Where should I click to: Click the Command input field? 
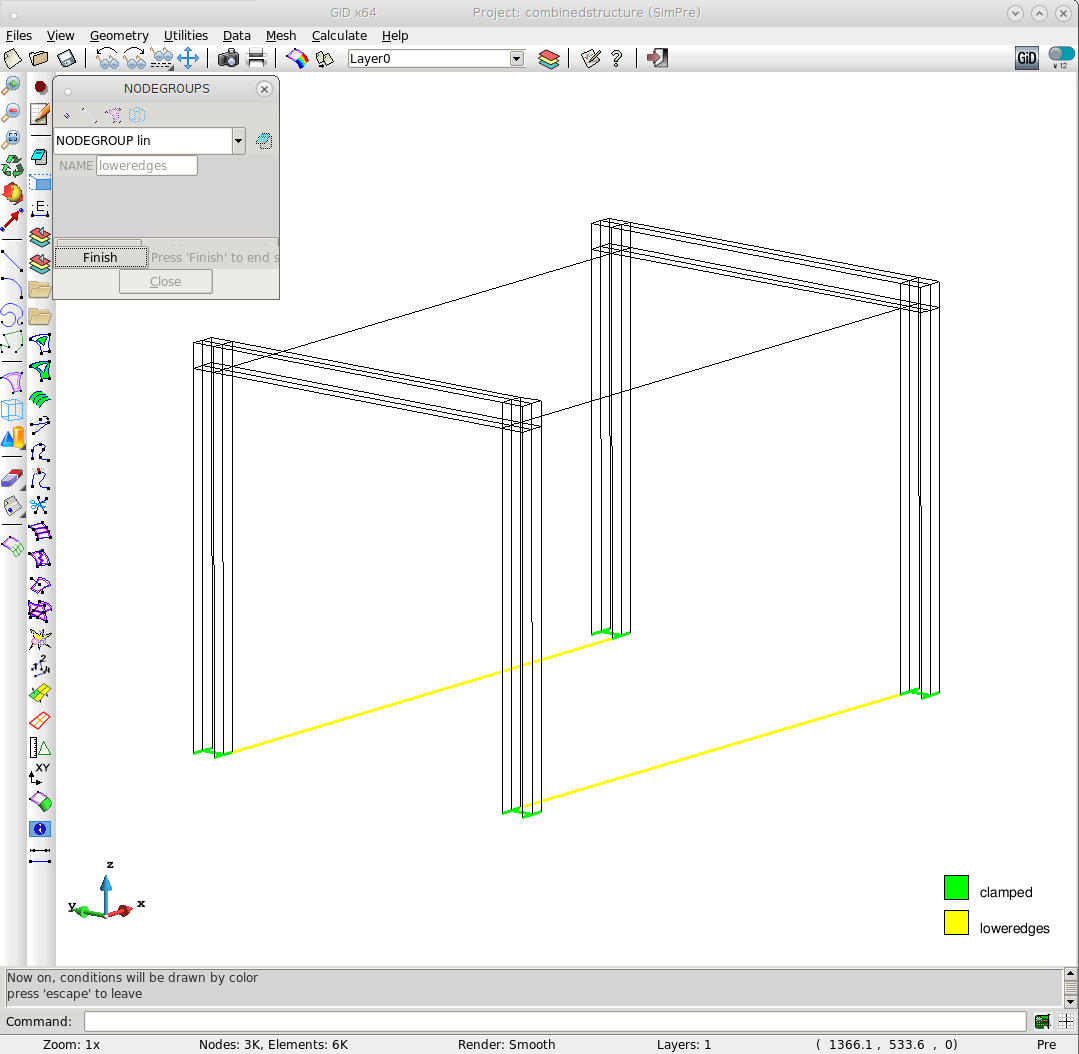pos(554,1021)
